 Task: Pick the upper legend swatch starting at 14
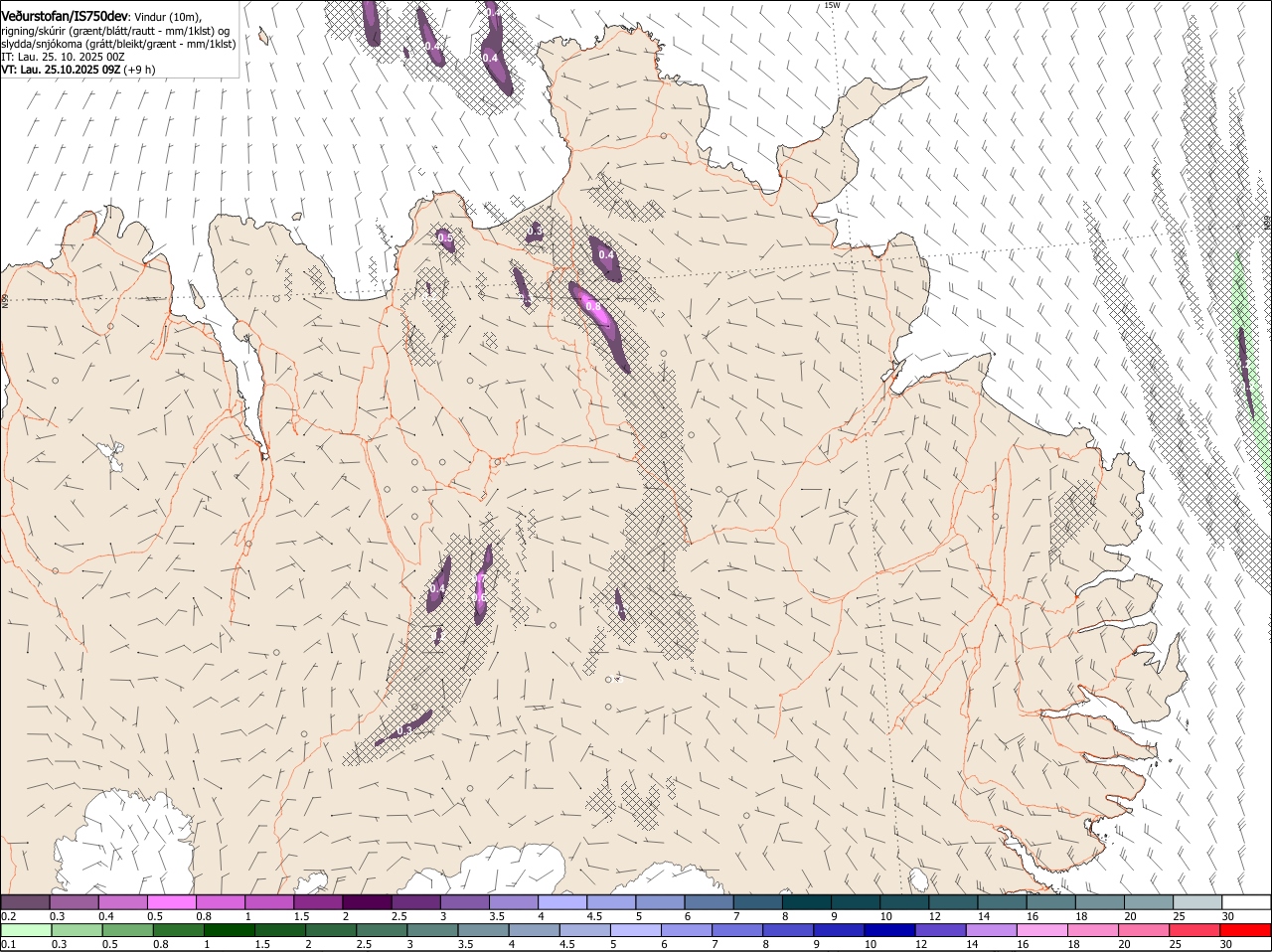click(1003, 901)
